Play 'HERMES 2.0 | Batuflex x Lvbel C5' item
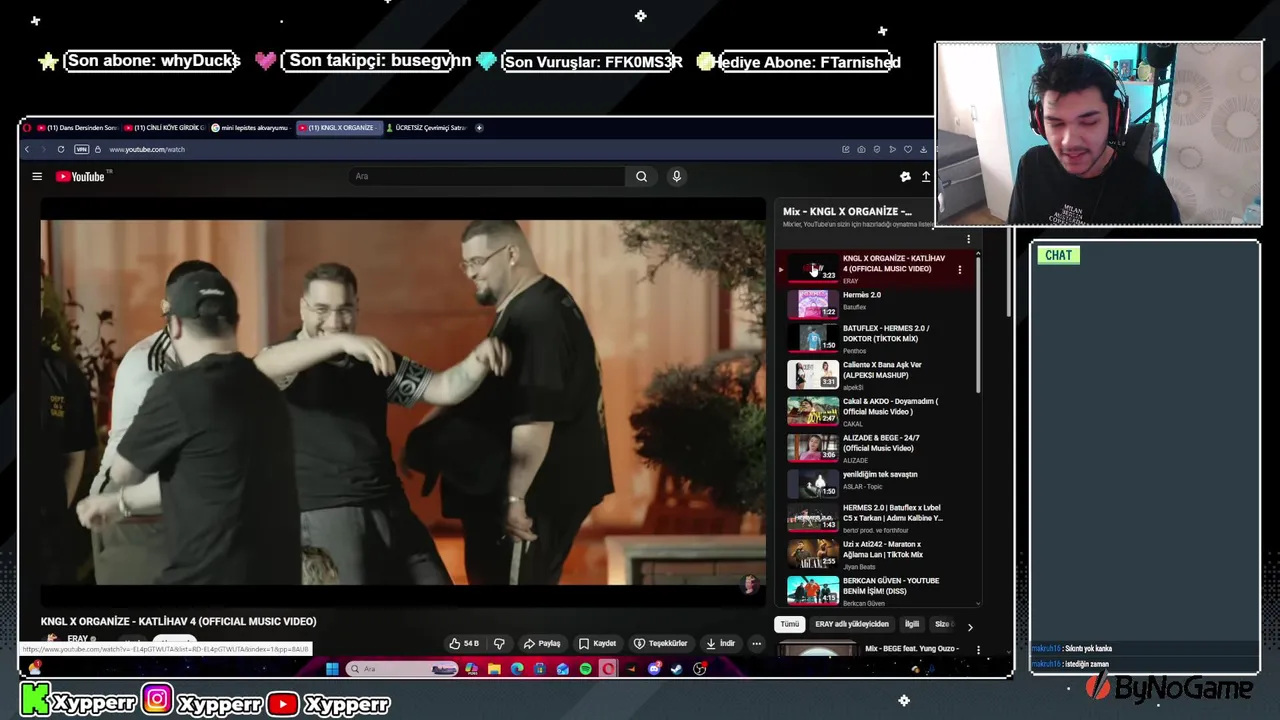The width and height of the screenshot is (1280, 720). [x=878, y=517]
